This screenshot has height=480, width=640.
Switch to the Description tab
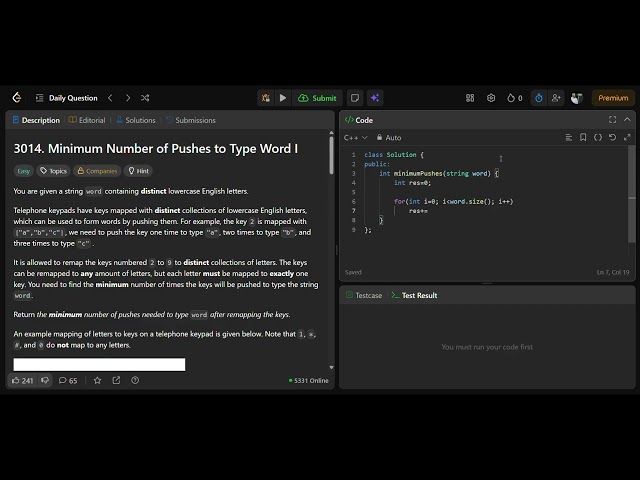pyautogui.click(x=36, y=120)
